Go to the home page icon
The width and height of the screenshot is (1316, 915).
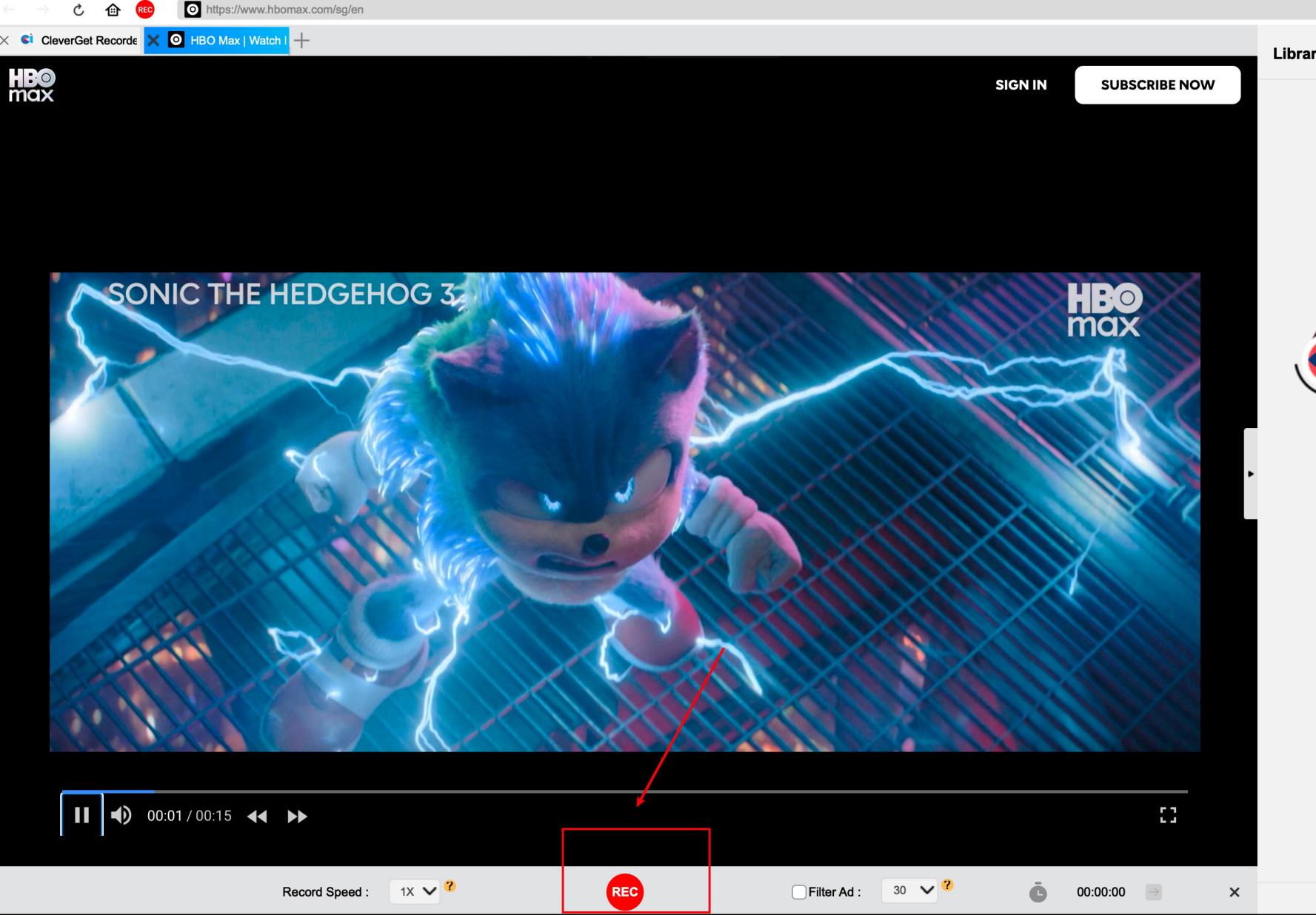(x=113, y=10)
